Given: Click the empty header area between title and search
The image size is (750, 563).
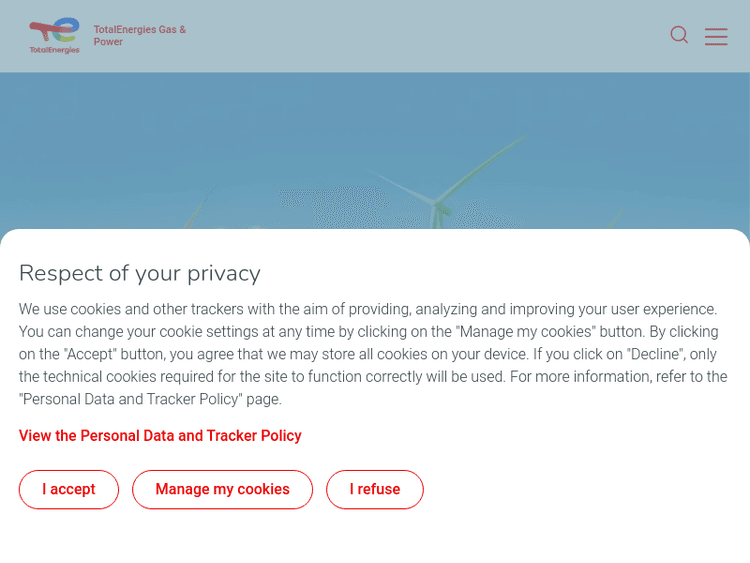Looking at the screenshot, I should point(420,36).
